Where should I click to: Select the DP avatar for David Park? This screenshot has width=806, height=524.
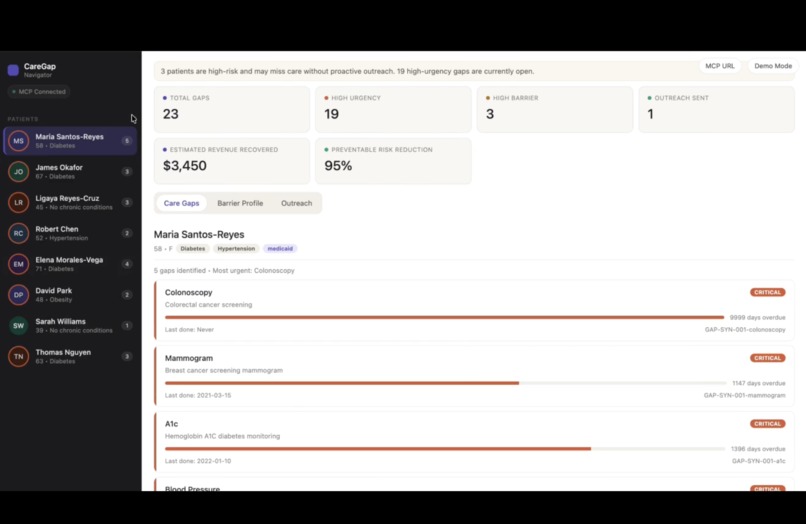pos(19,295)
